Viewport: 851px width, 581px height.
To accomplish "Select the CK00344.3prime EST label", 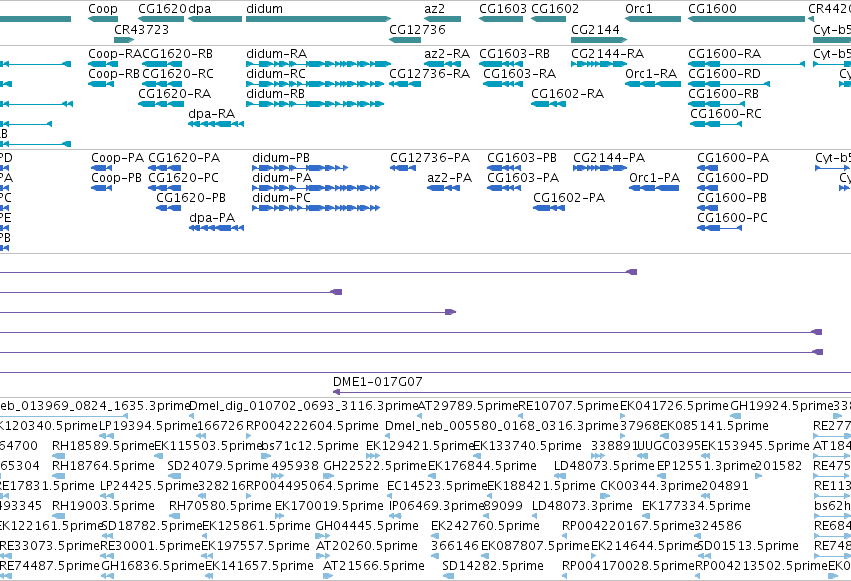I will (651, 486).
